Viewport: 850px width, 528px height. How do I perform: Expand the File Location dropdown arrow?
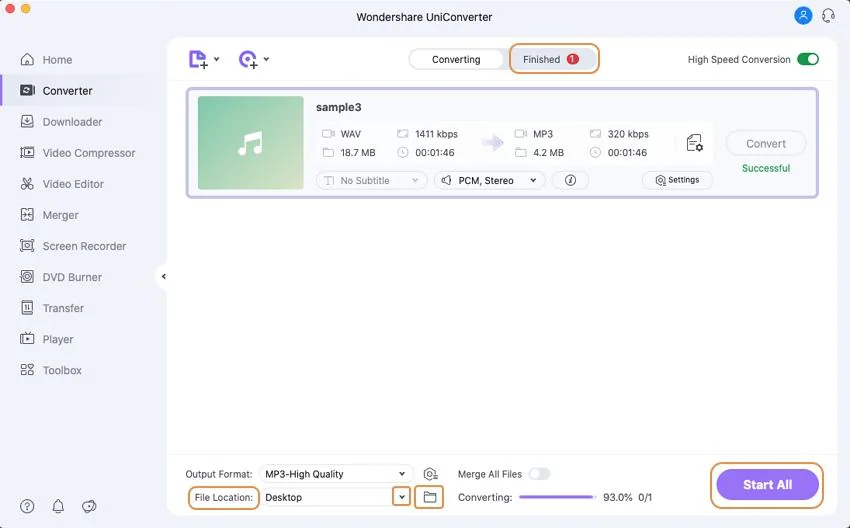401,497
